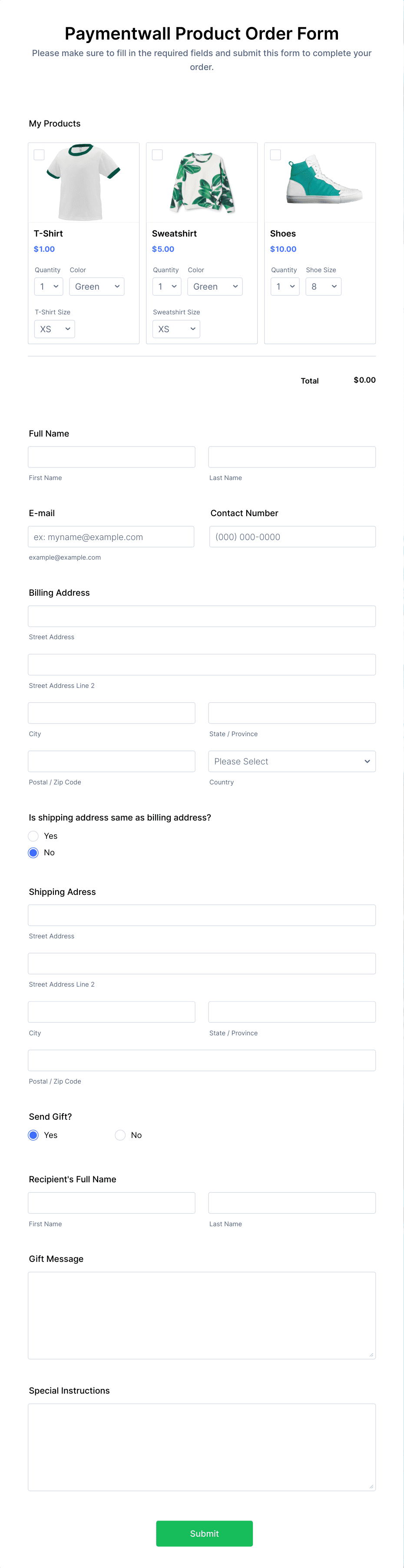Click the Gift Message text area
The height and width of the screenshot is (1568, 404).
[202, 1315]
